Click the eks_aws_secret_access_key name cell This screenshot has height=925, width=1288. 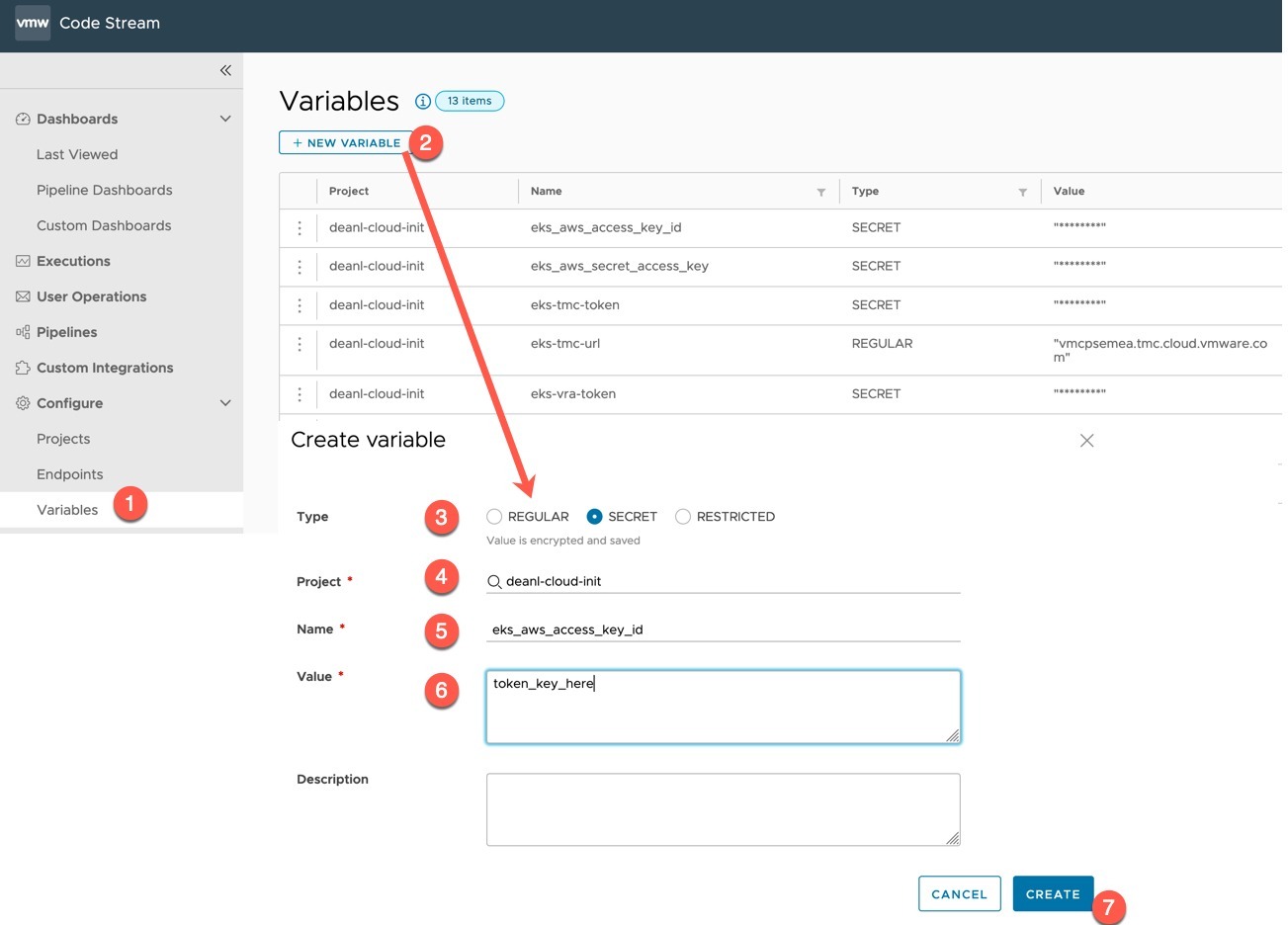tap(620, 266)
